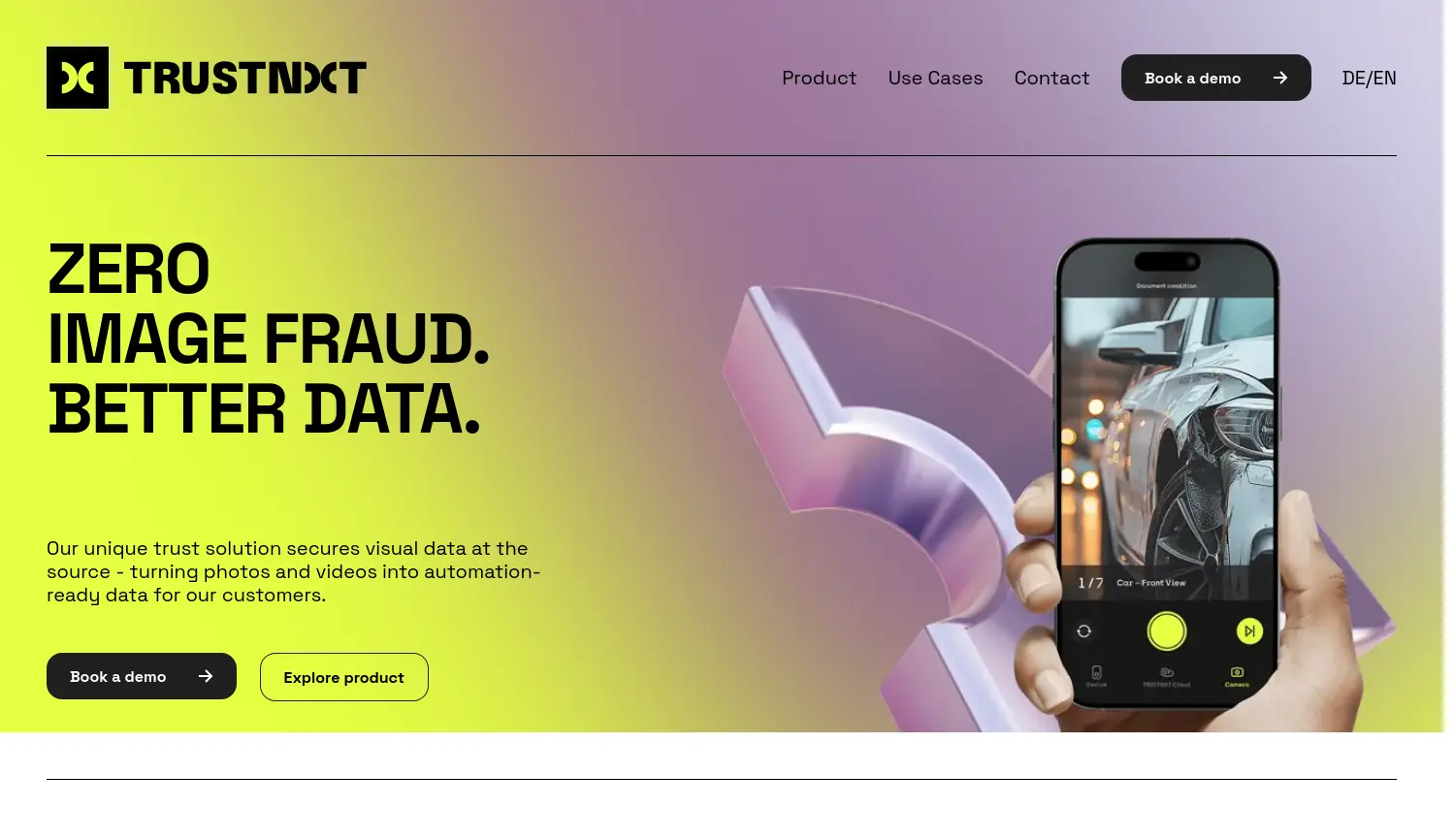
Task: Open the Use Cases menu item
Action: [935, 78]
